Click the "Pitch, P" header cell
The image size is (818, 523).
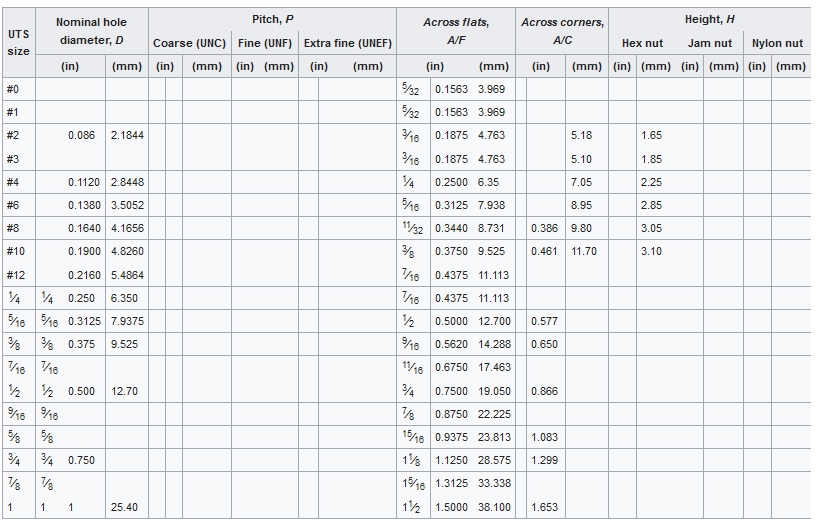click(273, 20)
